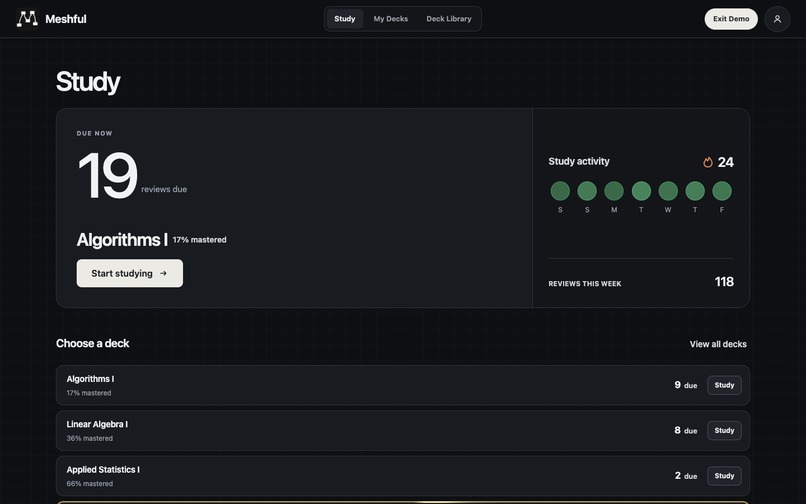
Task: Click the Friday activity dot
Action: coord(722,191)
